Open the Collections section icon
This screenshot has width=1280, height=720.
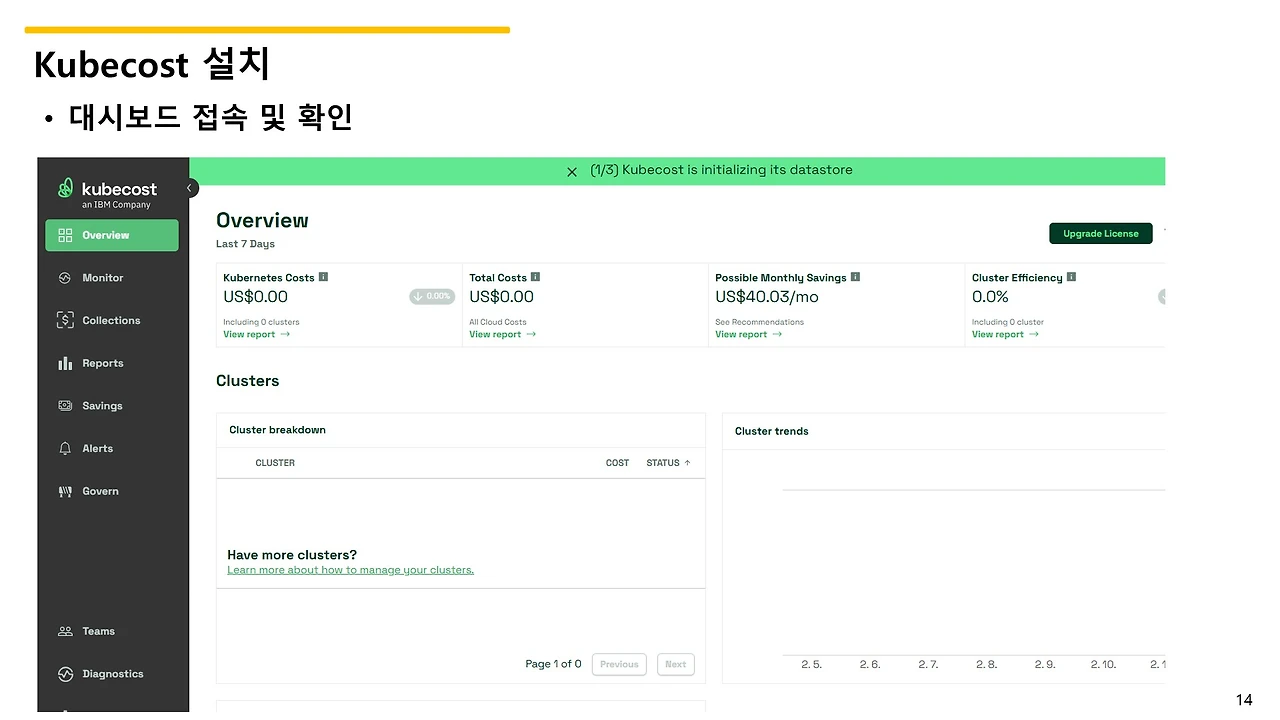click(x=65, y=321)
